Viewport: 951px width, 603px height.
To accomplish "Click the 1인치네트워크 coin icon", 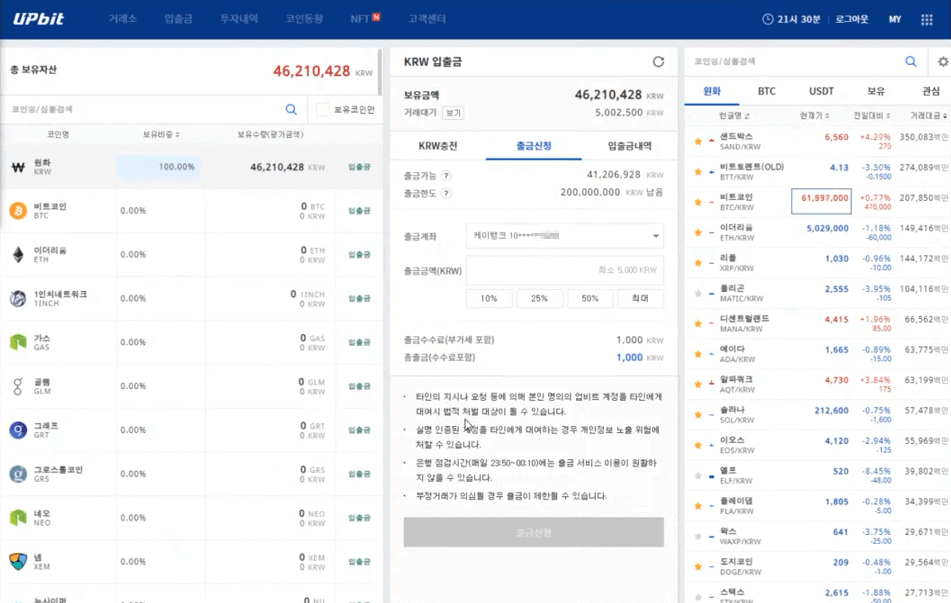I will tap(18, 298).
